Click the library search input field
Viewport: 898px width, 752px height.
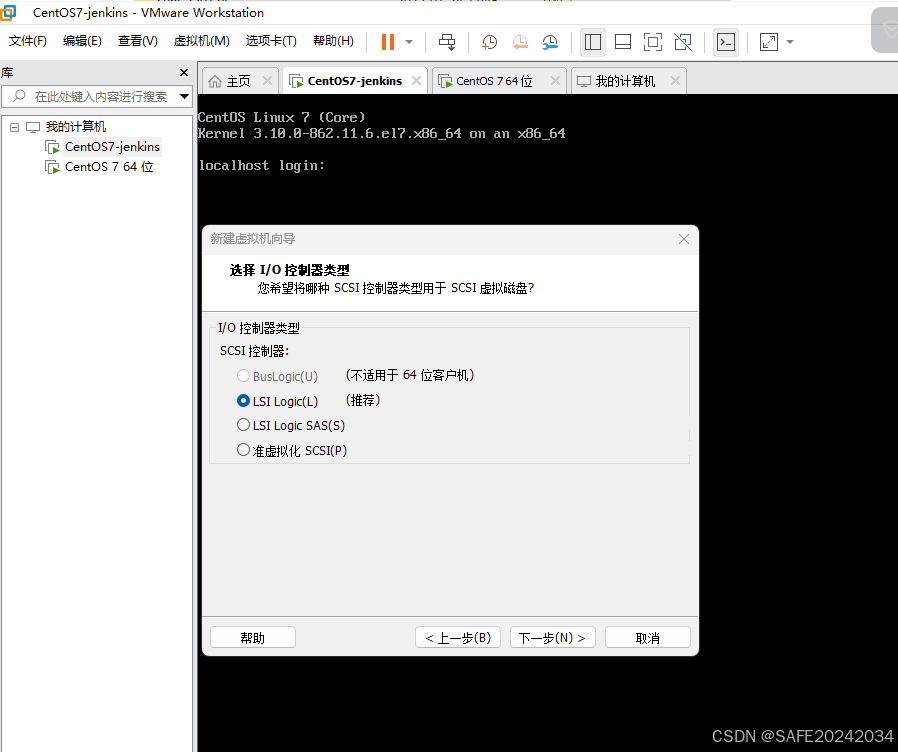[89, 96]
